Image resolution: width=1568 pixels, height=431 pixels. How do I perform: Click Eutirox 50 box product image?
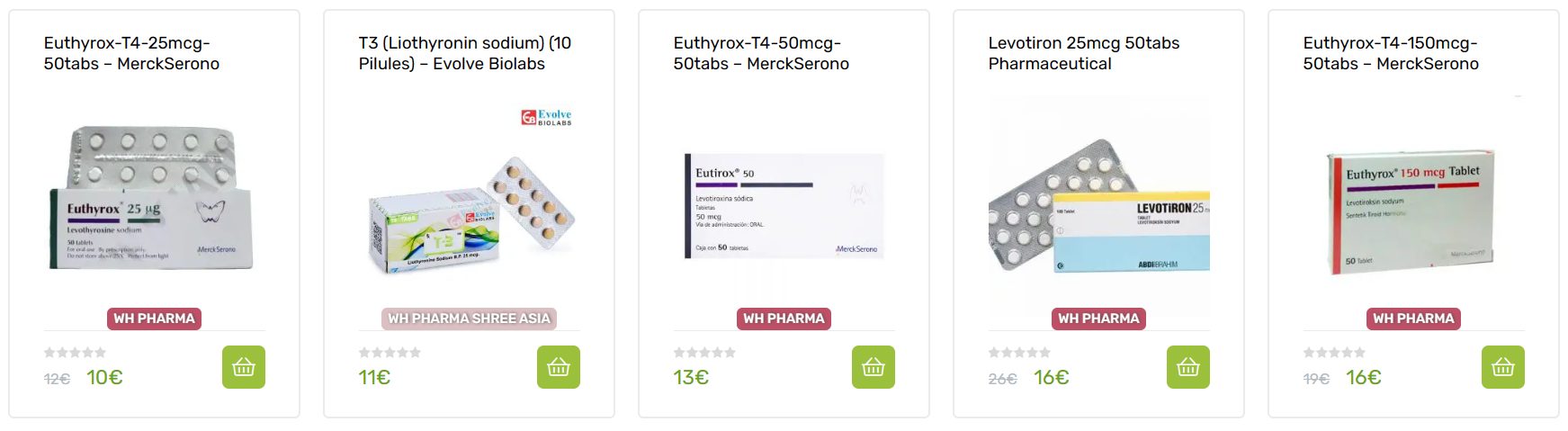coord(783,207)
